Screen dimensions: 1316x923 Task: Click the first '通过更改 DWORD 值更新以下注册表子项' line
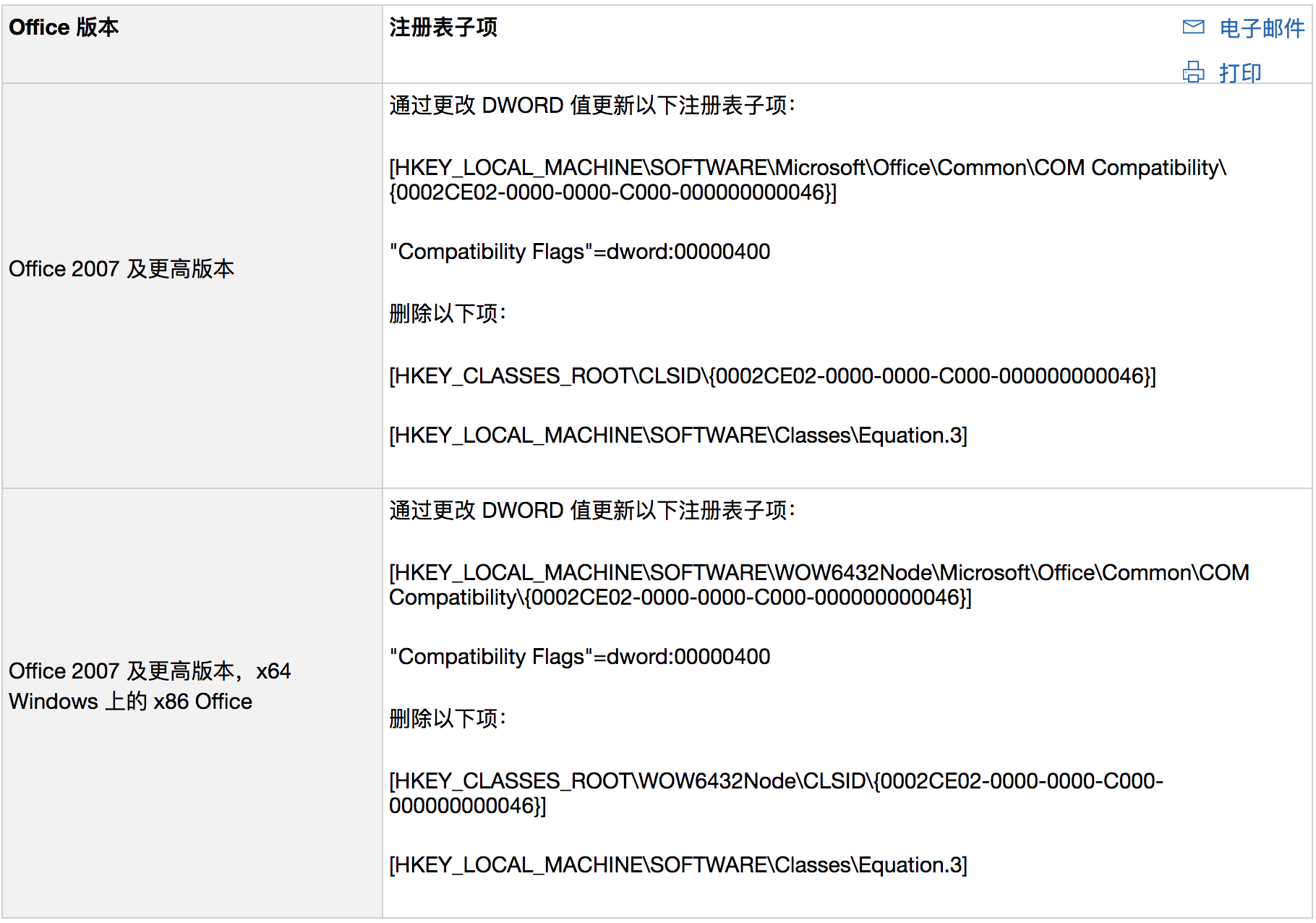[x=592, y=106]
